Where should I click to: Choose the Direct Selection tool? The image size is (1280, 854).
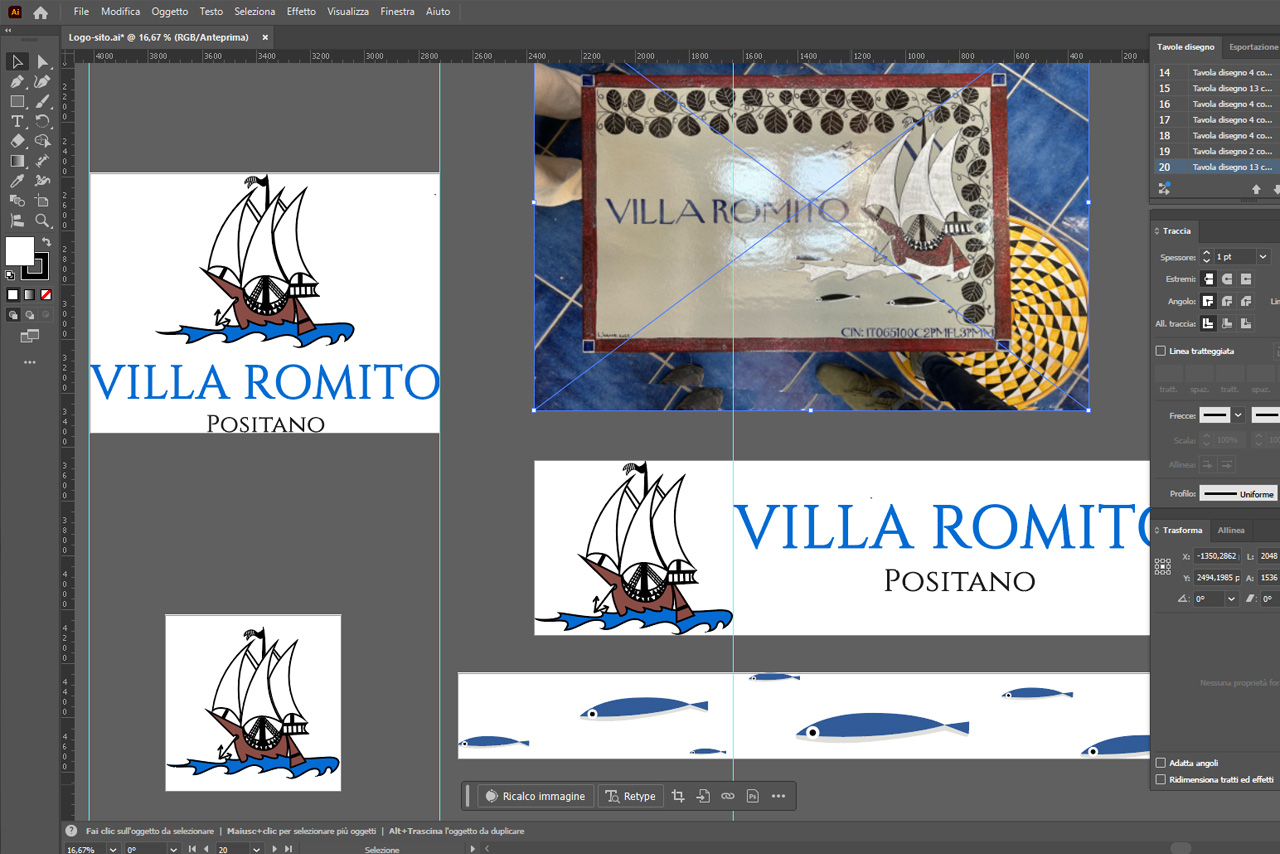pyautogui.click(x=42, y=62)
